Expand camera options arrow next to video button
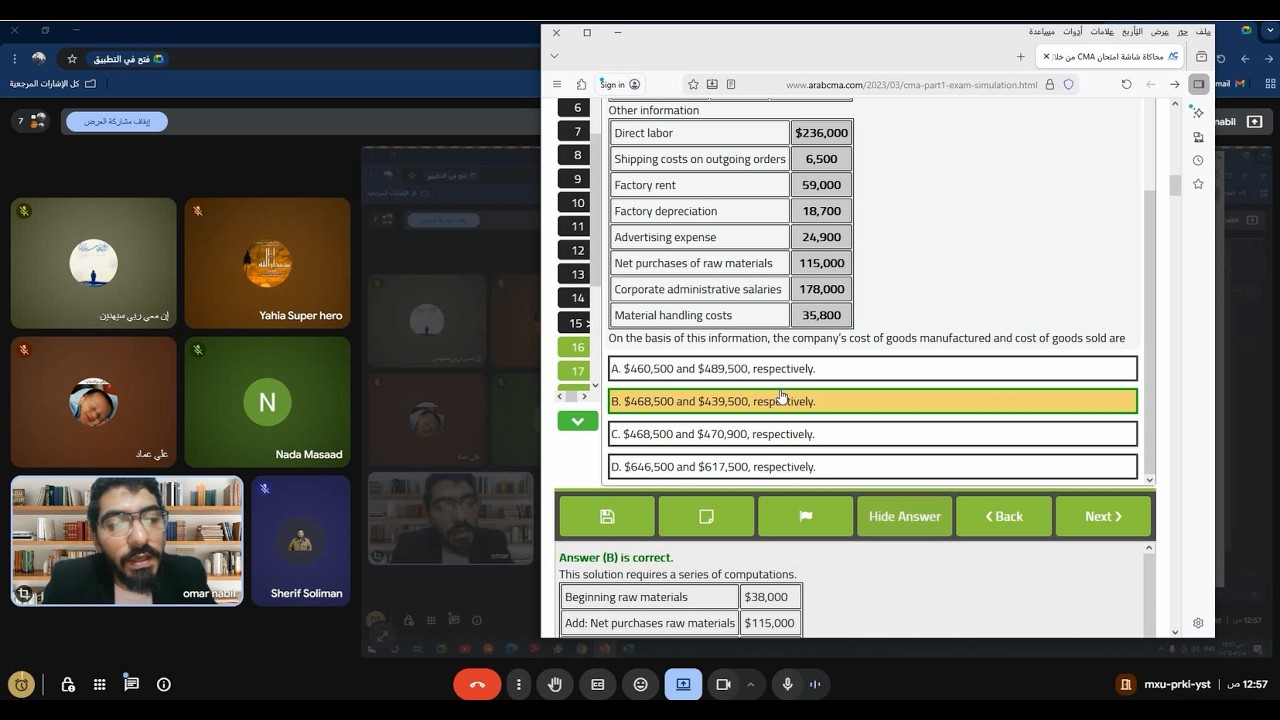Viewport: 1280px width, 720px height. click(750, 684)
